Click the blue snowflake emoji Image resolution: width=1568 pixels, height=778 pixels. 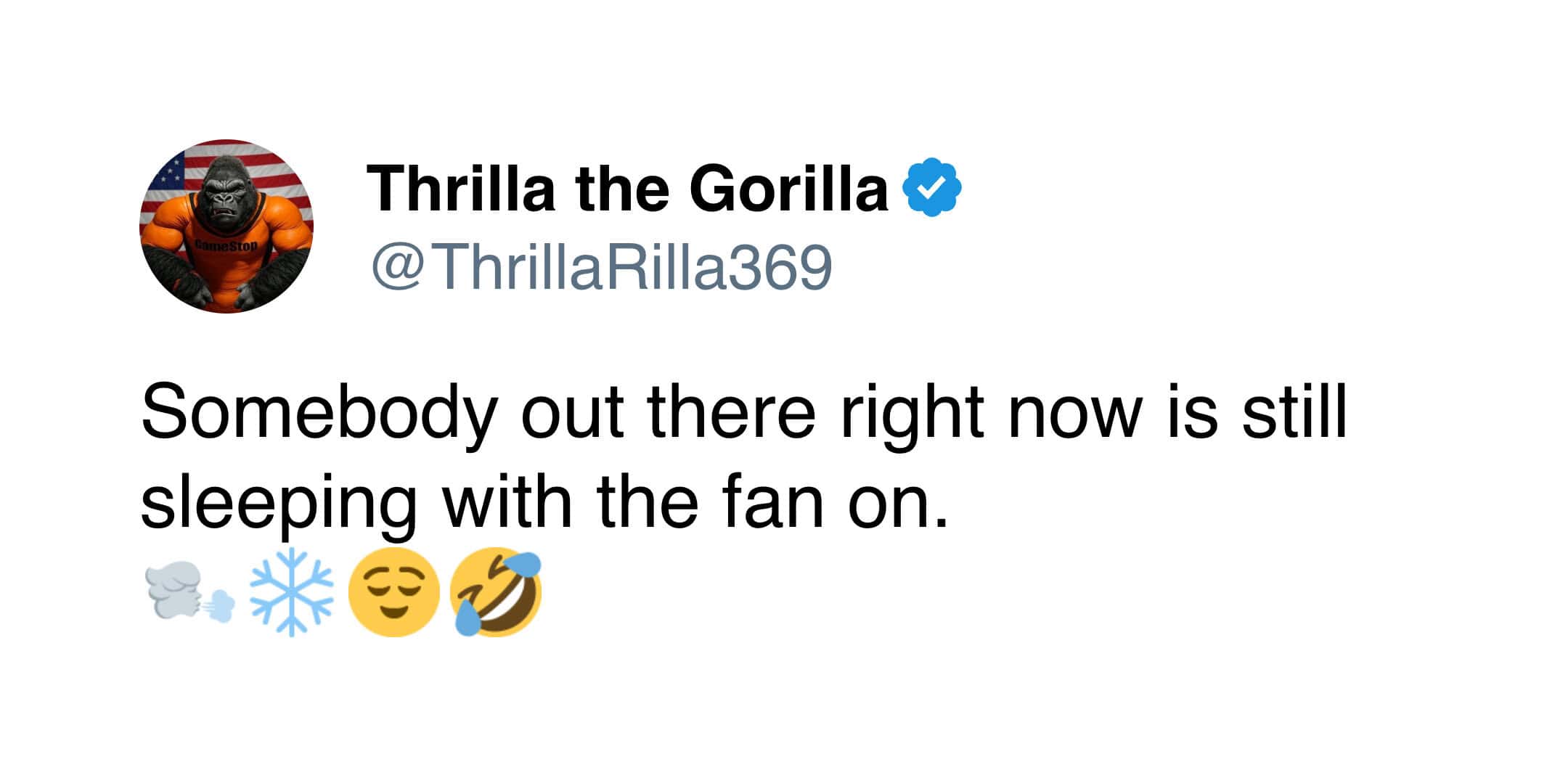click(291, 592)
